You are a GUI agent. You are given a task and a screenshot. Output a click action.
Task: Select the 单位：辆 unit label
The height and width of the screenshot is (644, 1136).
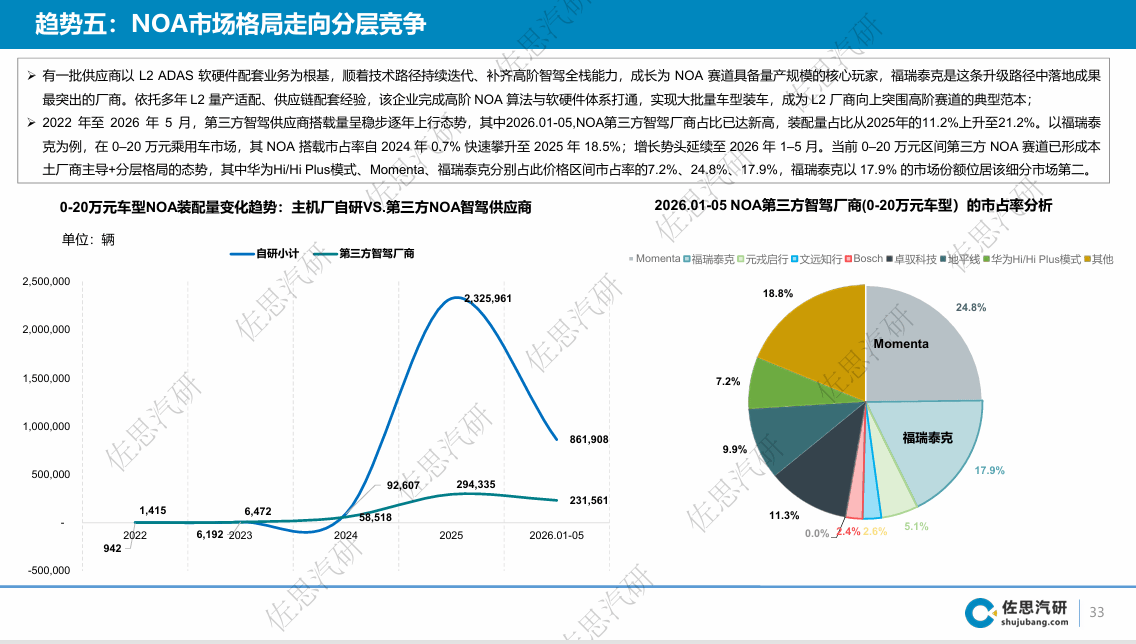(88, 240)
